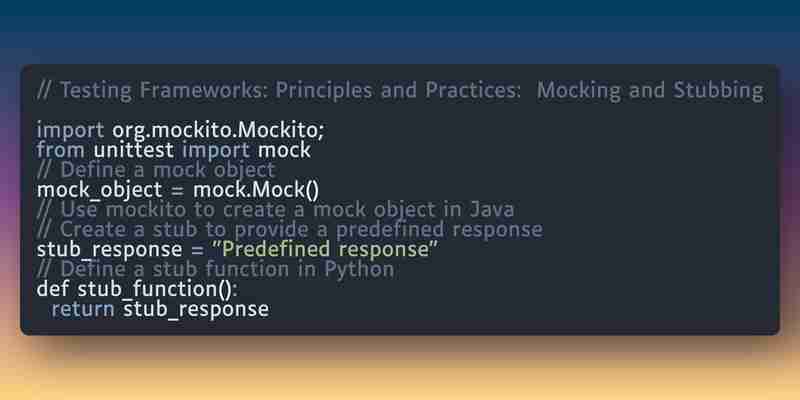Click the 'Create a stub to provide' comment
The width and height of the screenshot is (800, 400).
(290, 230)
